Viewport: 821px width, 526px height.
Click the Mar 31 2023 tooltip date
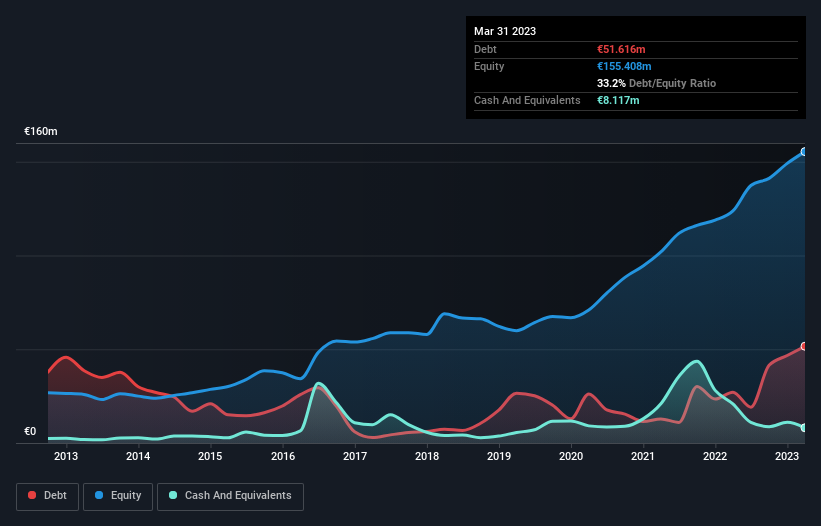tap(505, 31)
